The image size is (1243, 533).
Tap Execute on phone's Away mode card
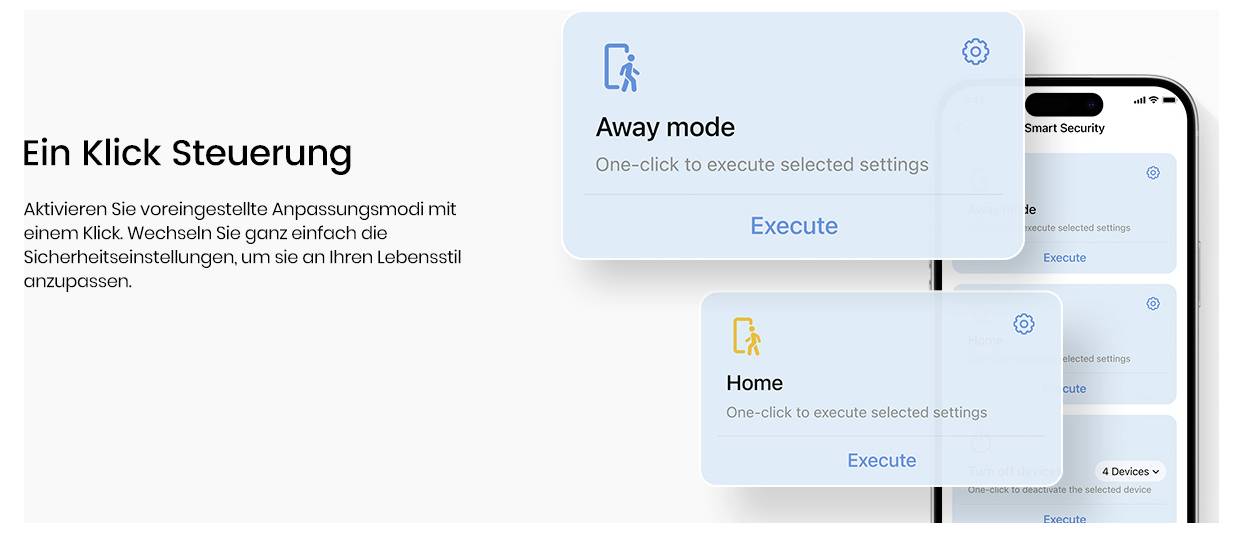[1064, 258]
